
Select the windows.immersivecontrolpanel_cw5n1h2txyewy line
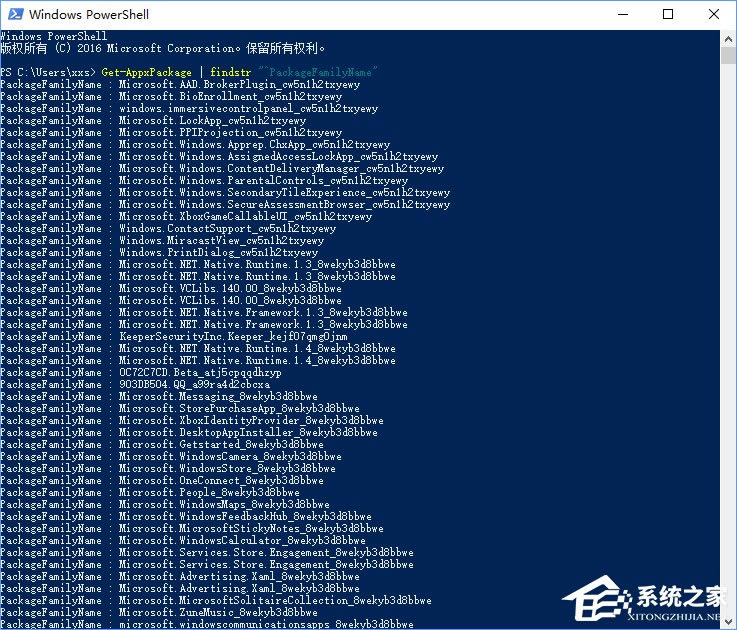(189, 109)
